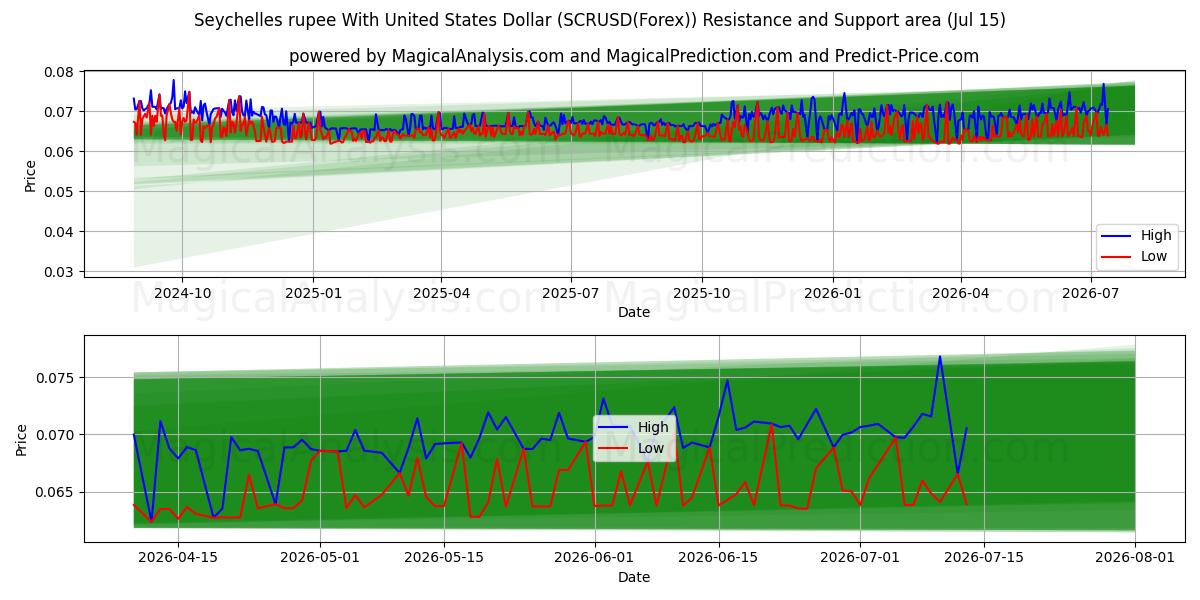
Task: Click the upper chart 'Price' axis label
Action: click(30, 176)
